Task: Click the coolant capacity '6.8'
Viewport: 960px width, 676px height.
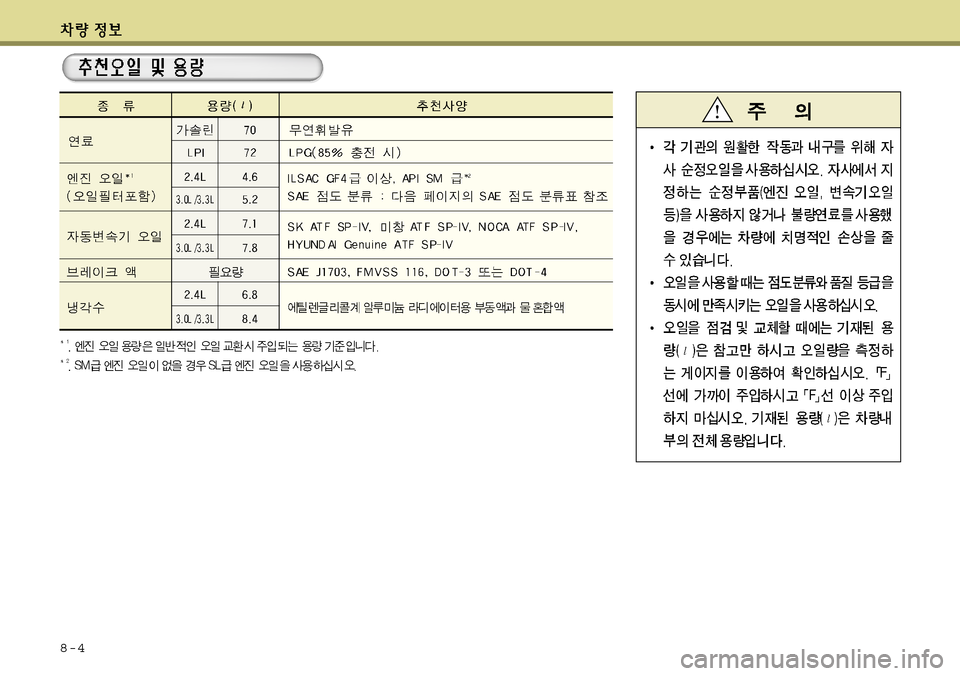Action: click(x=250, y=295)
